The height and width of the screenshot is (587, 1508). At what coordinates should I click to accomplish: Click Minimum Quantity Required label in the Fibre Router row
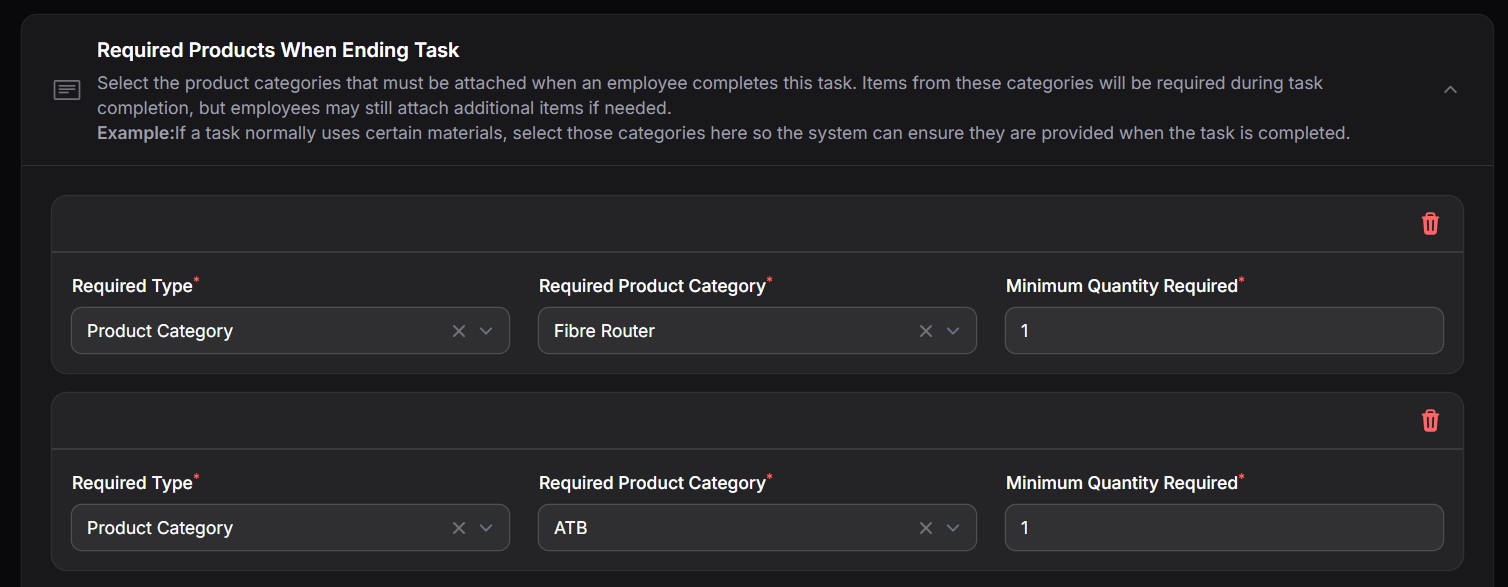(x=1121, y=286)
